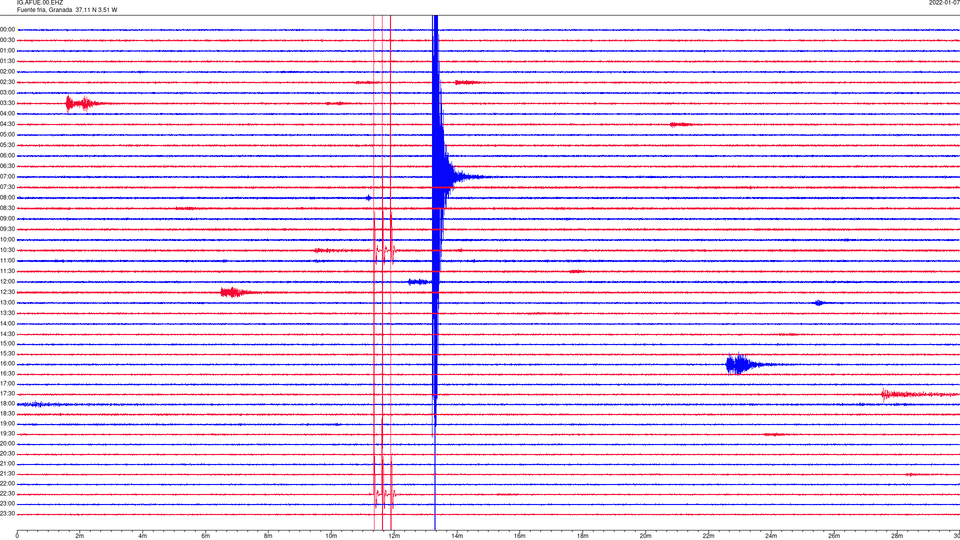The width and height of the screenshot is (960, 540).
Task: Select the 03:30 time label
Action: 7,103
